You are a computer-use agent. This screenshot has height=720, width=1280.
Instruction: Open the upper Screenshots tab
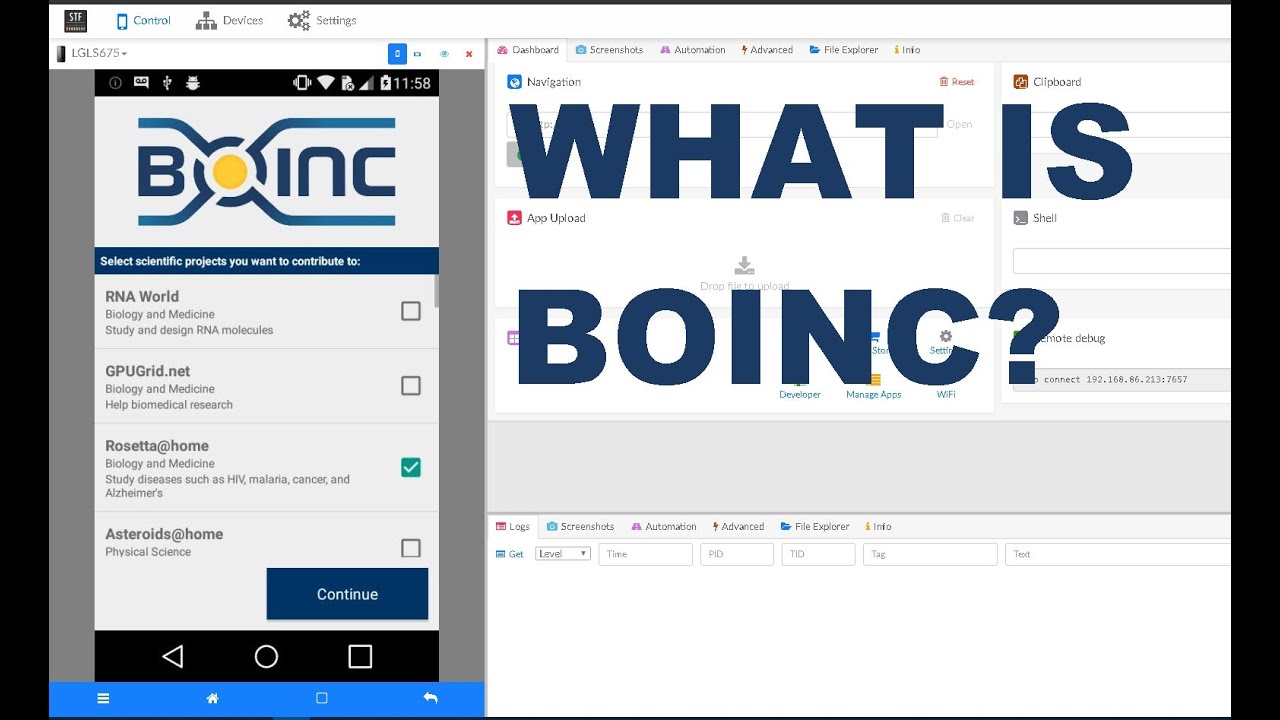(609, 50)
